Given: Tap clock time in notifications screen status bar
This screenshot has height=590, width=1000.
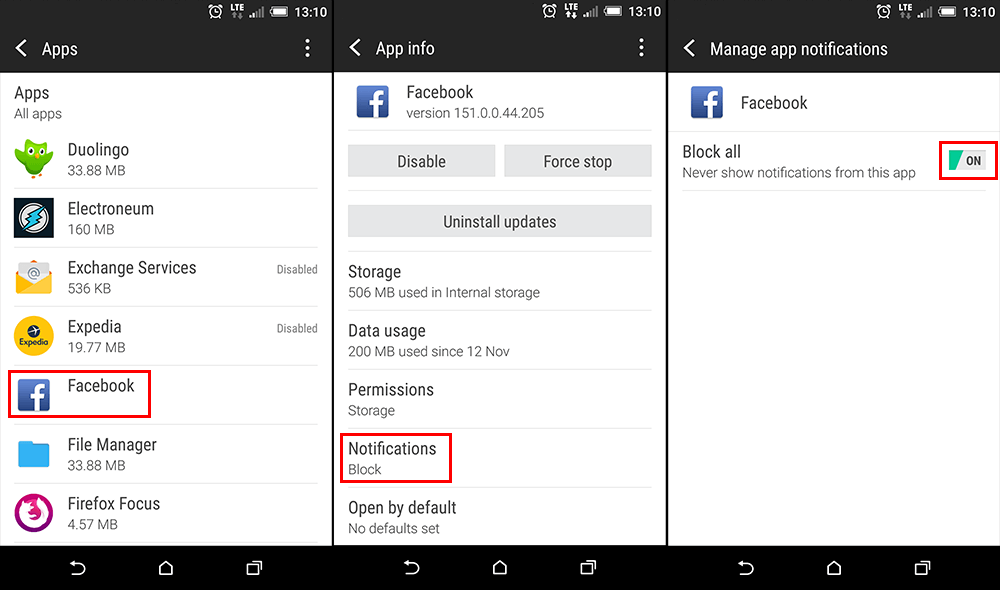Looking at the screenshot, I should click(x=979, y=11).
